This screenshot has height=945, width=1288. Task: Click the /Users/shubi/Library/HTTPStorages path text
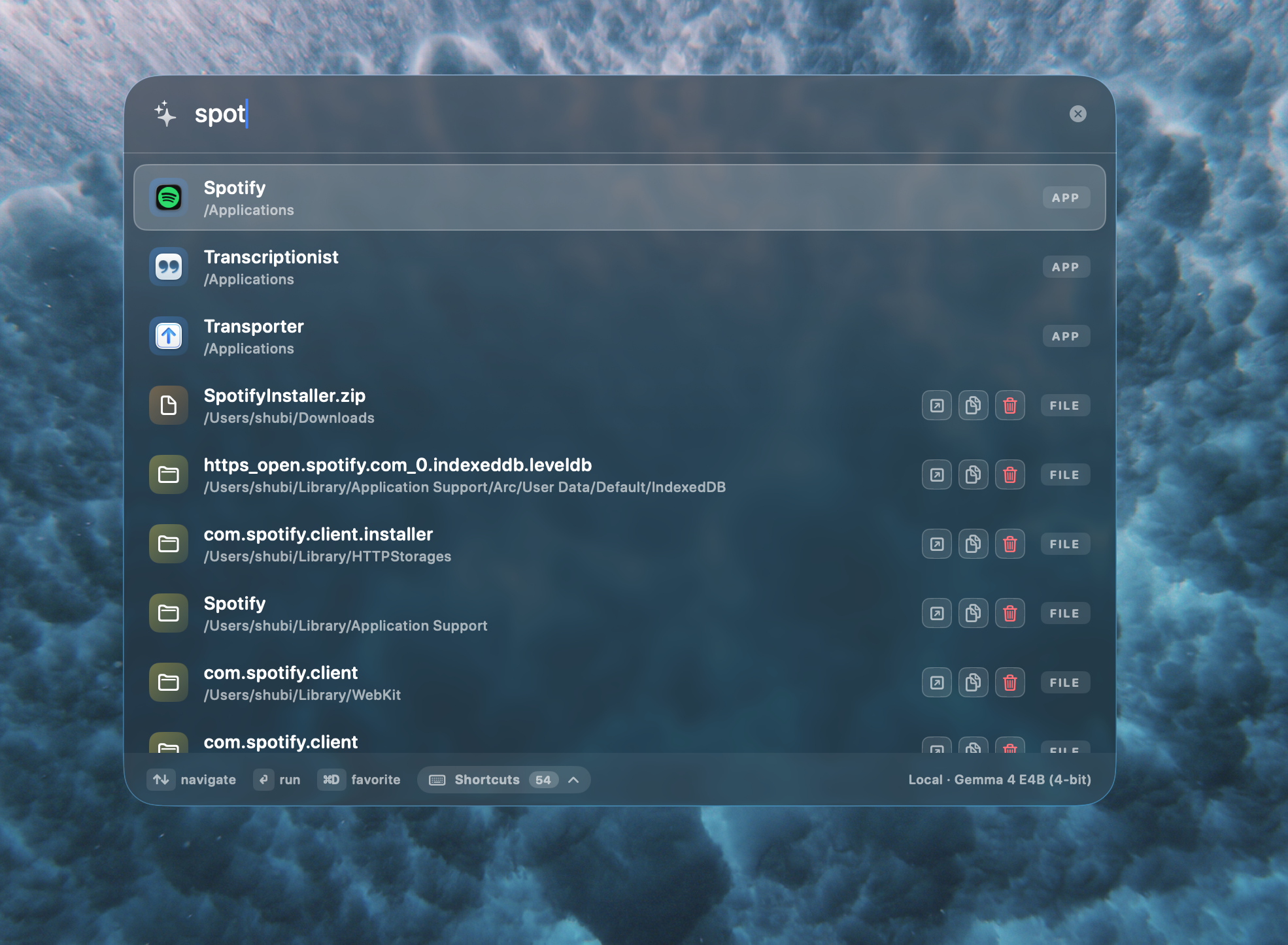point(328,557)
